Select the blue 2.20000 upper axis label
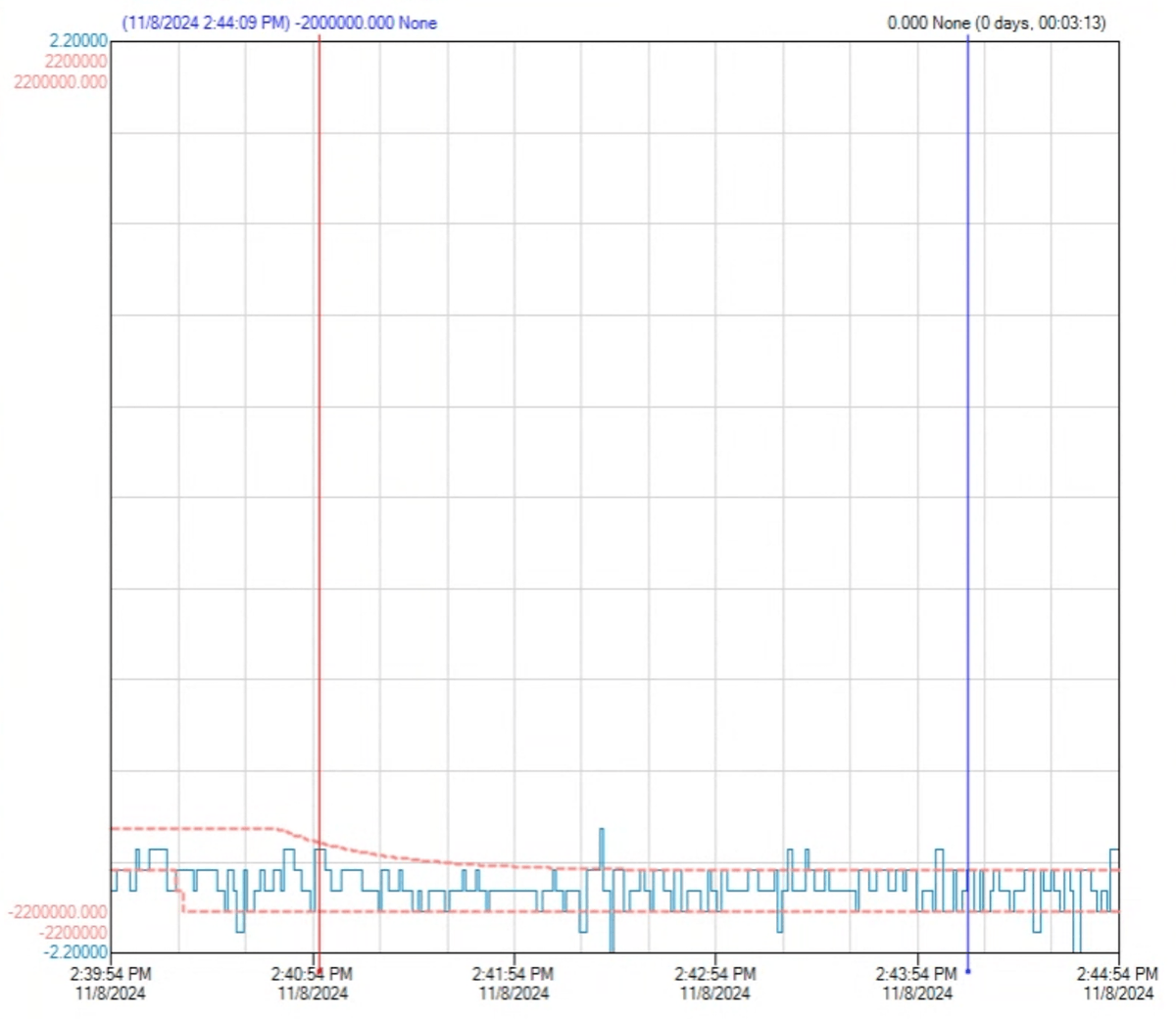 click(x=77, y=41)
